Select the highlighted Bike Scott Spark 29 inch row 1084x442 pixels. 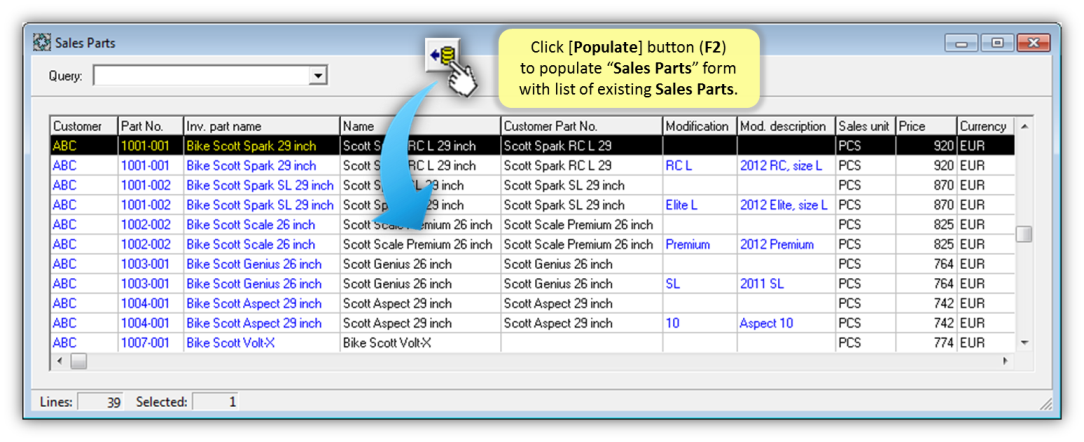pyautogui.click(x=532, y=146)
